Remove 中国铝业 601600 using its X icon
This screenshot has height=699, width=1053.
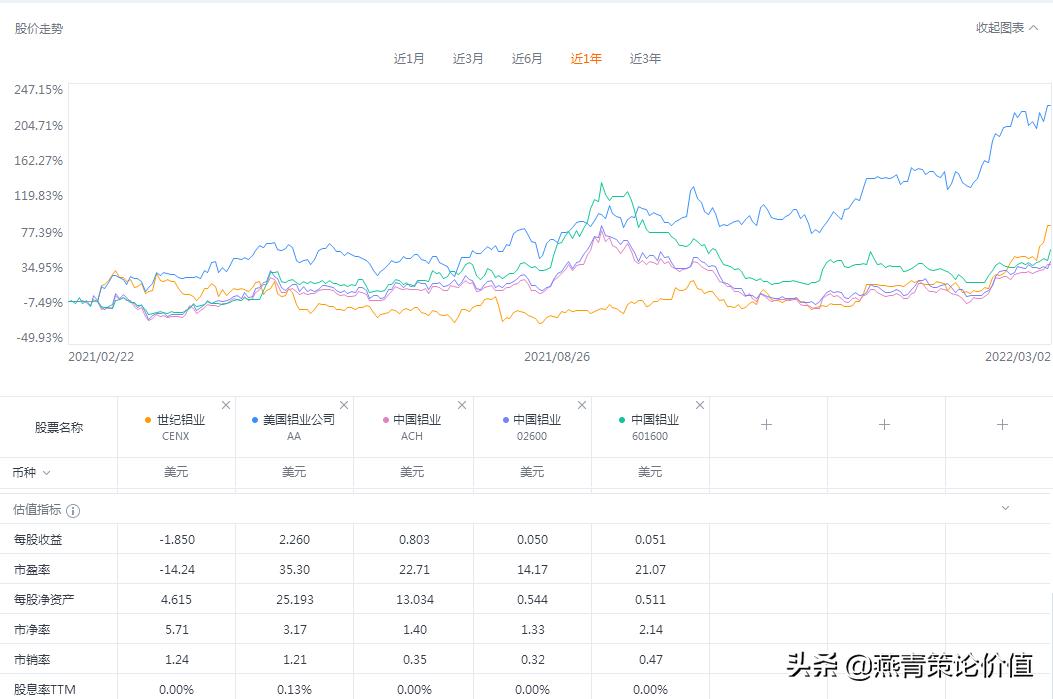point(699,405)
